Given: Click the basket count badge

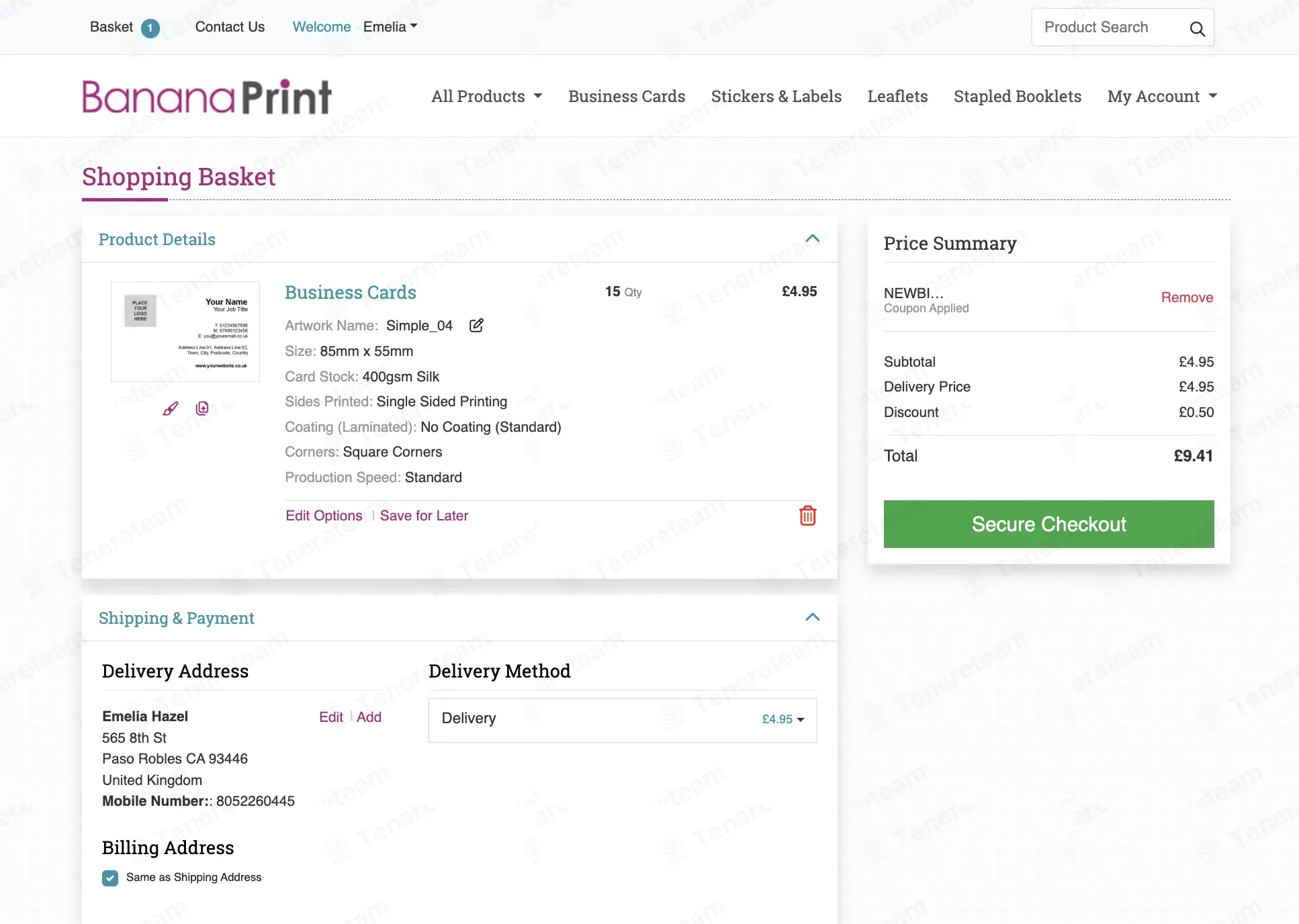Looking at the screenshot, I should tap(150, 28).
